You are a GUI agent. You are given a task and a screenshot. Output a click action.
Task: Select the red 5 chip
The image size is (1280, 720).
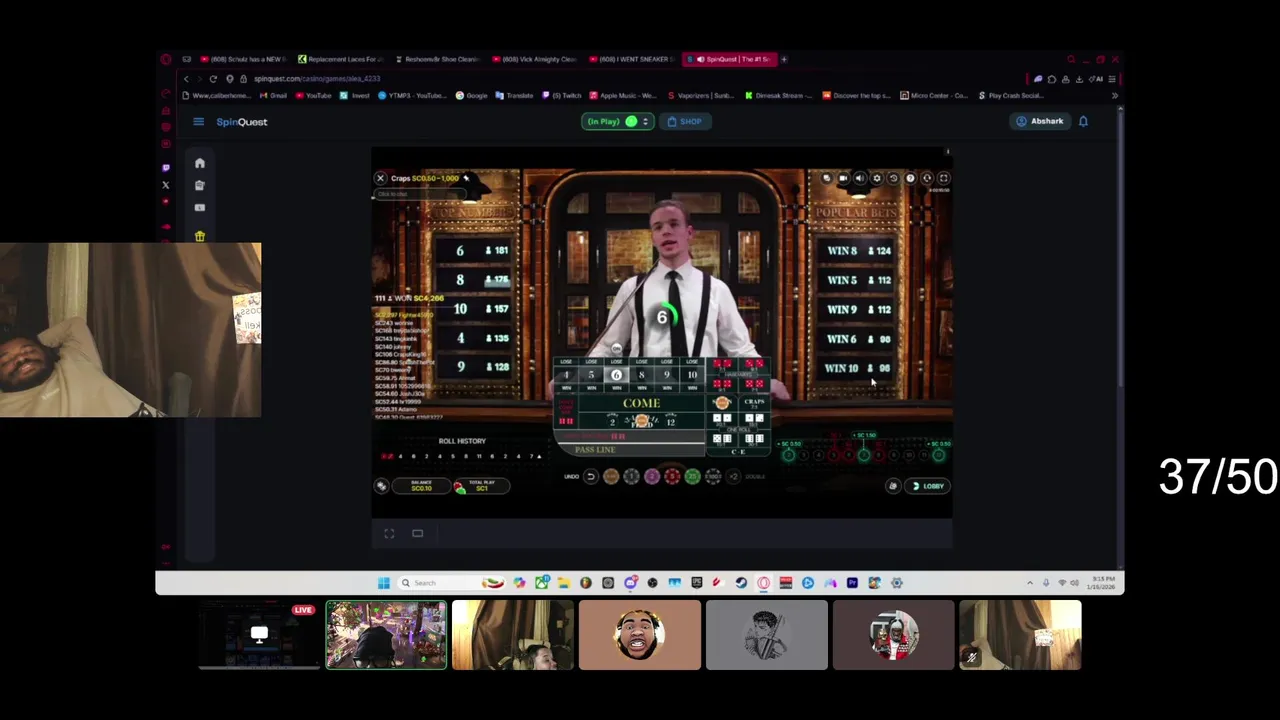click(x=672, y=476)
